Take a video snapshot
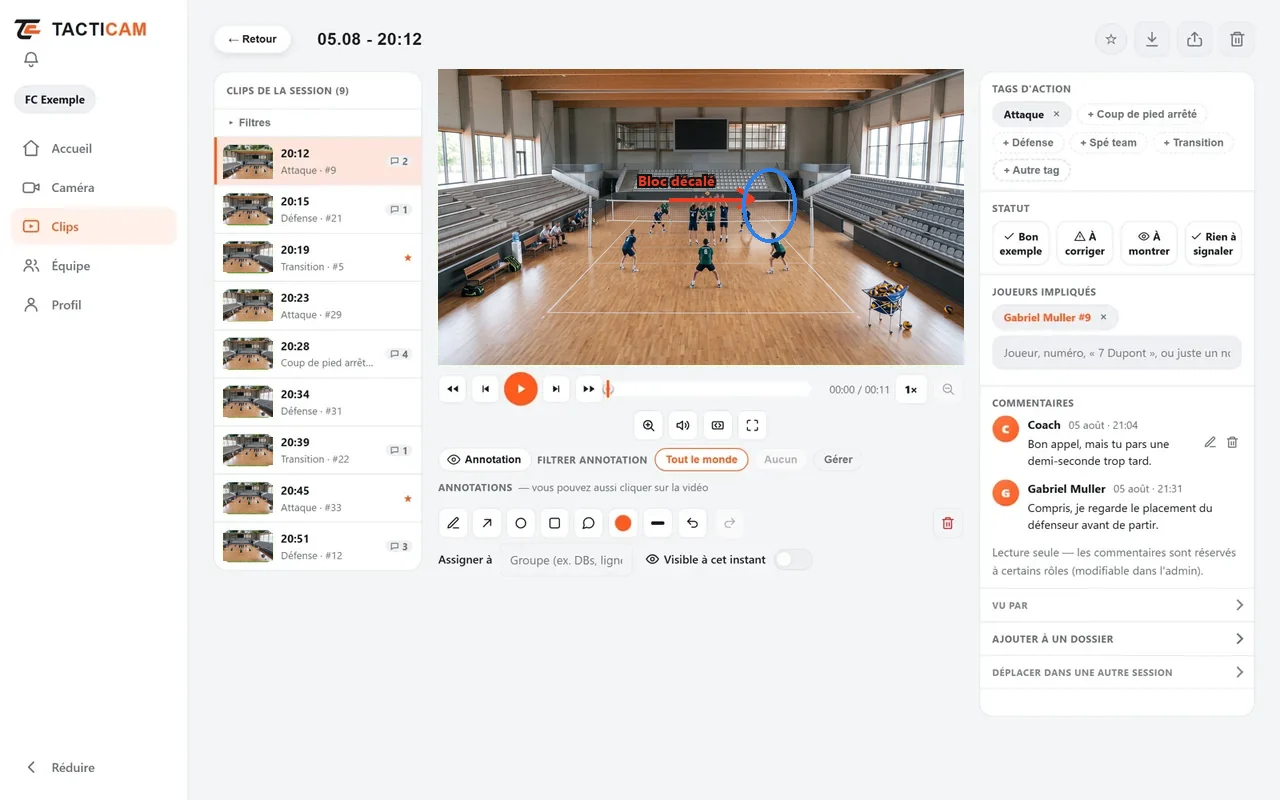 pyautogui.click(x=718, y=425)
